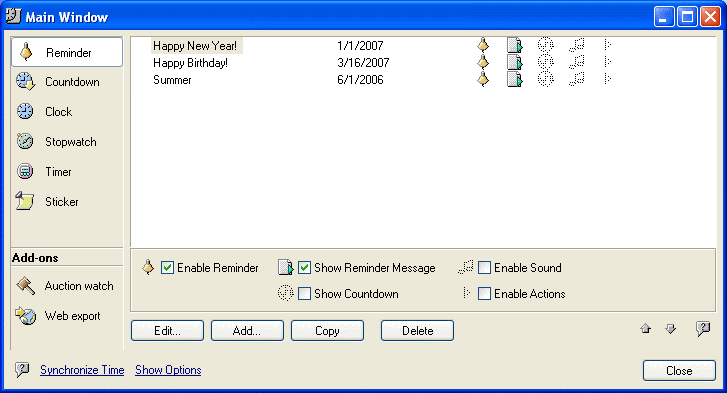Turn on the Enable Actions checkbox
This screenshot has width=727, height=393.
click(484, 293)
